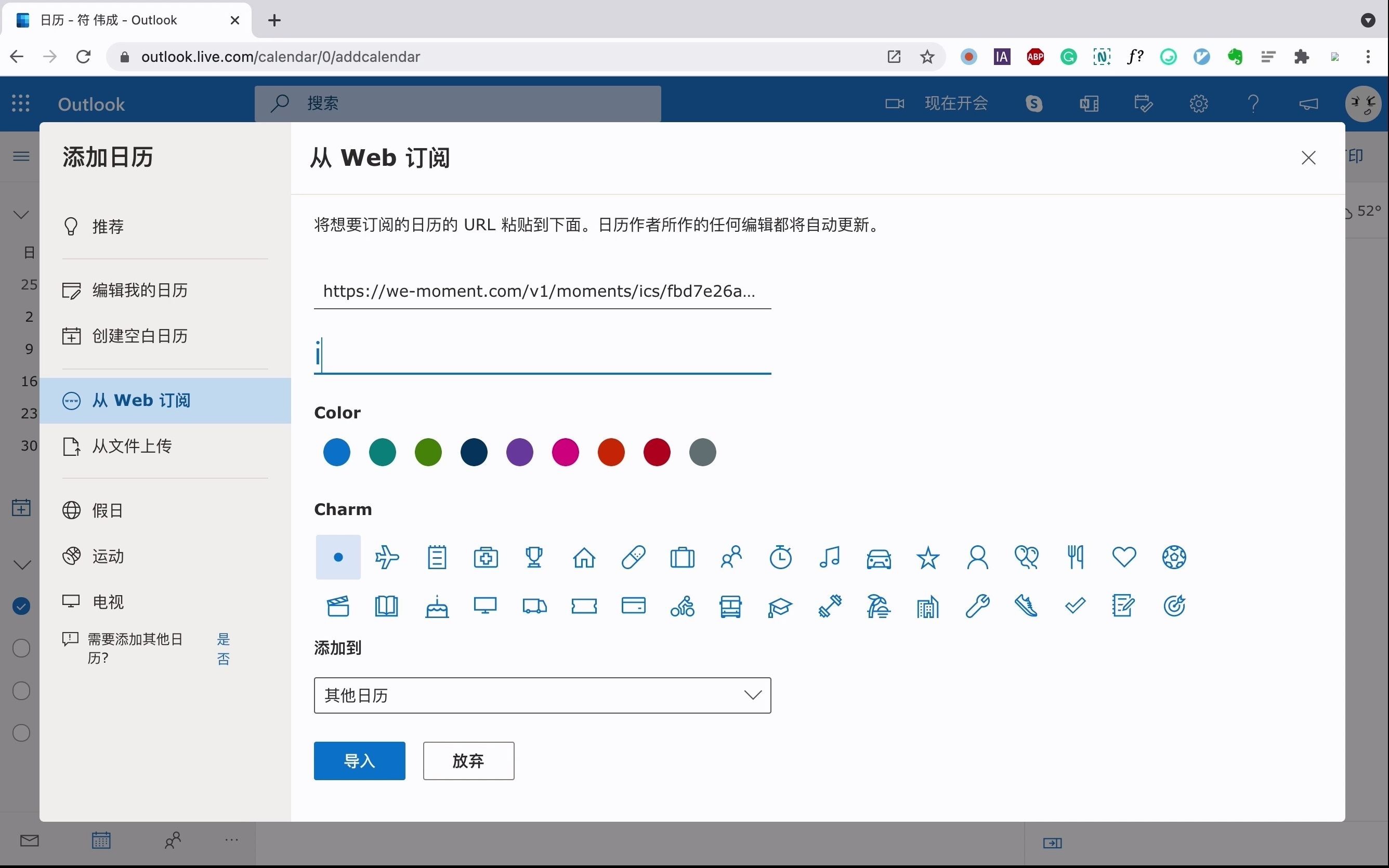The image size is (1389, 868).
Task: Click the Outlook 搜索 box
Action: point(457,103)
